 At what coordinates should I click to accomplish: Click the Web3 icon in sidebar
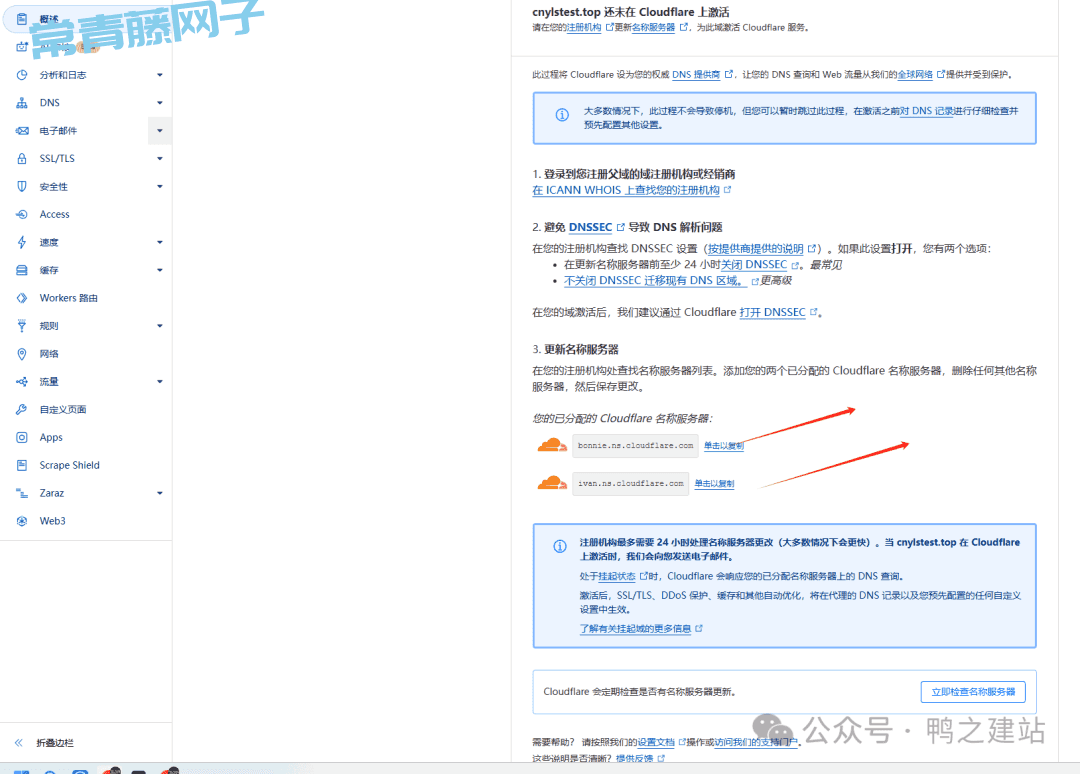tap(22, 521)
